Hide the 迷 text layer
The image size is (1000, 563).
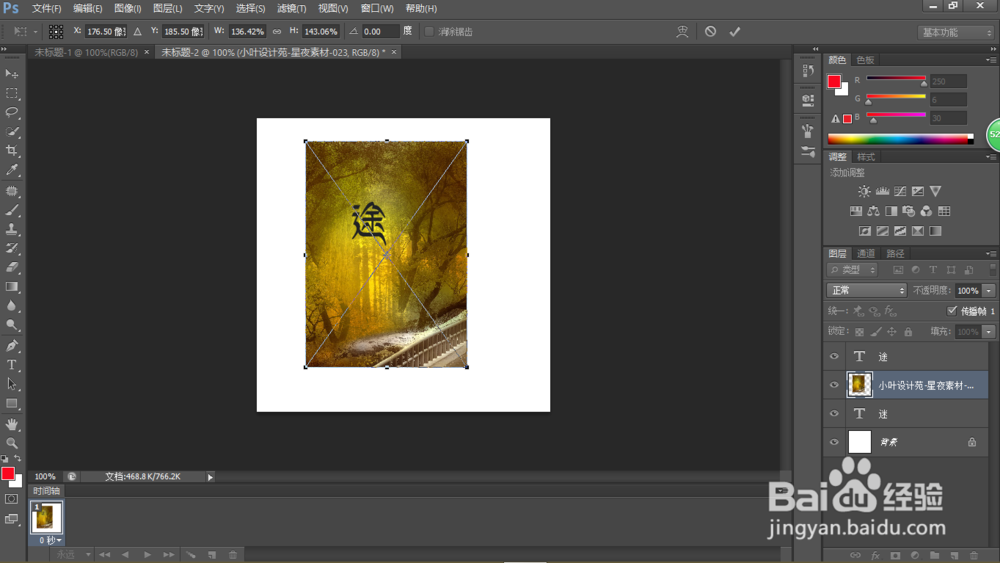click(834, 413)
